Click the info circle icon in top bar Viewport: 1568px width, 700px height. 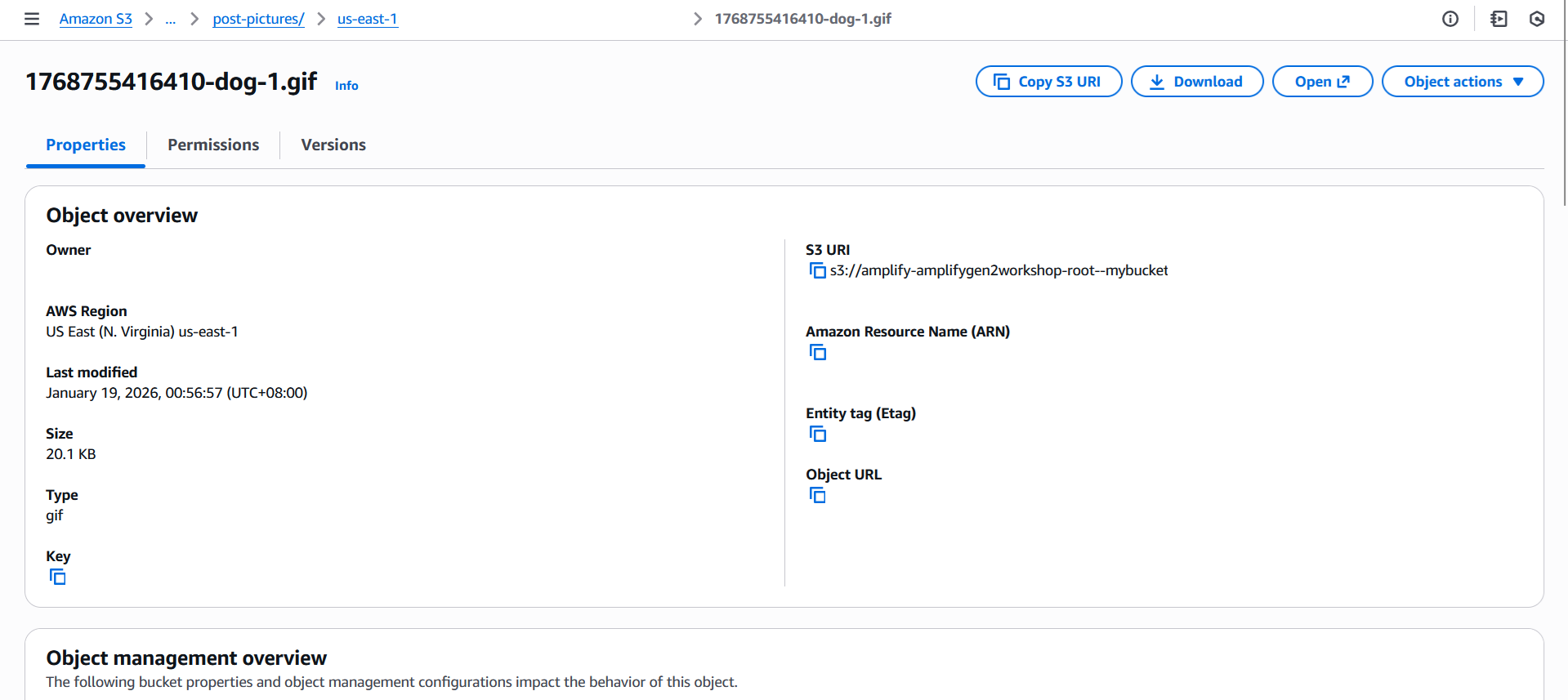[1450, 19]
